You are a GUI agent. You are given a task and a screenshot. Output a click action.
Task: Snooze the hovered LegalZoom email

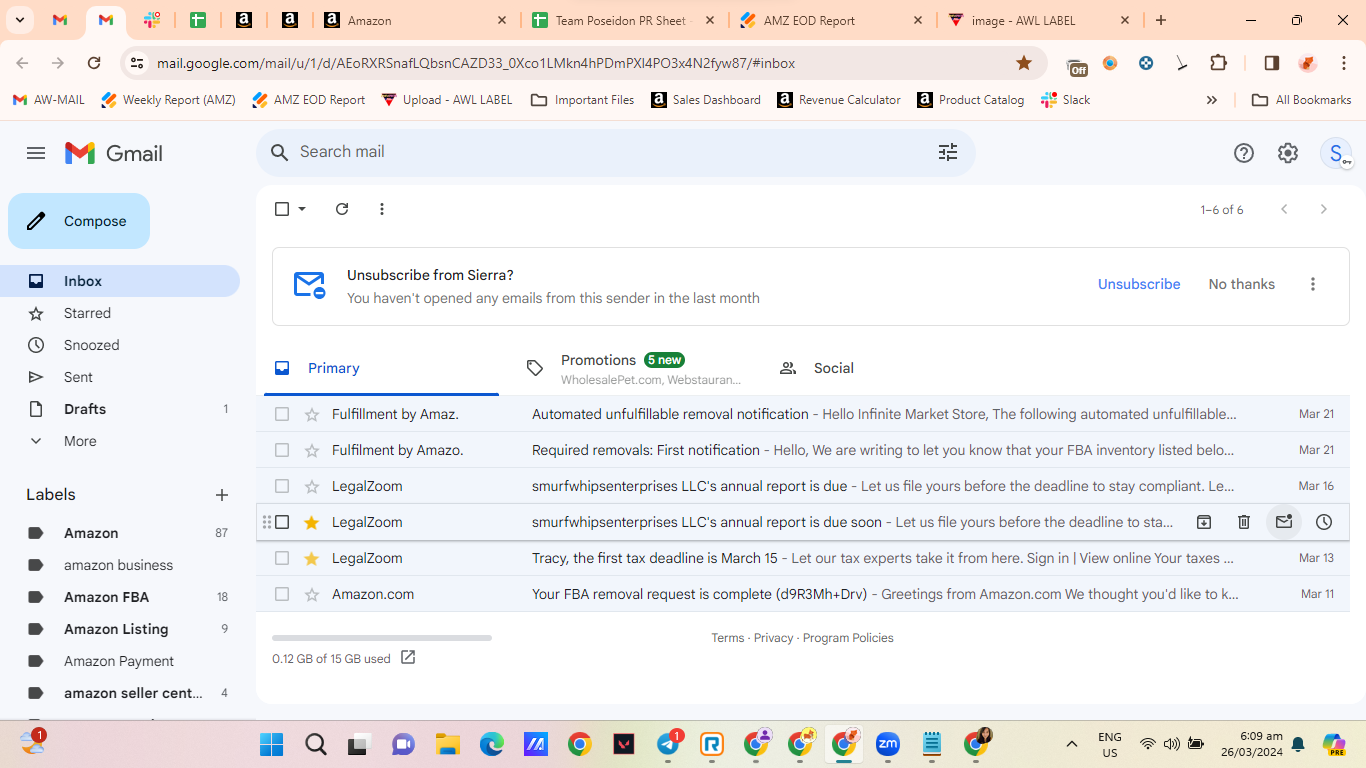click(x=1324, y=522)
